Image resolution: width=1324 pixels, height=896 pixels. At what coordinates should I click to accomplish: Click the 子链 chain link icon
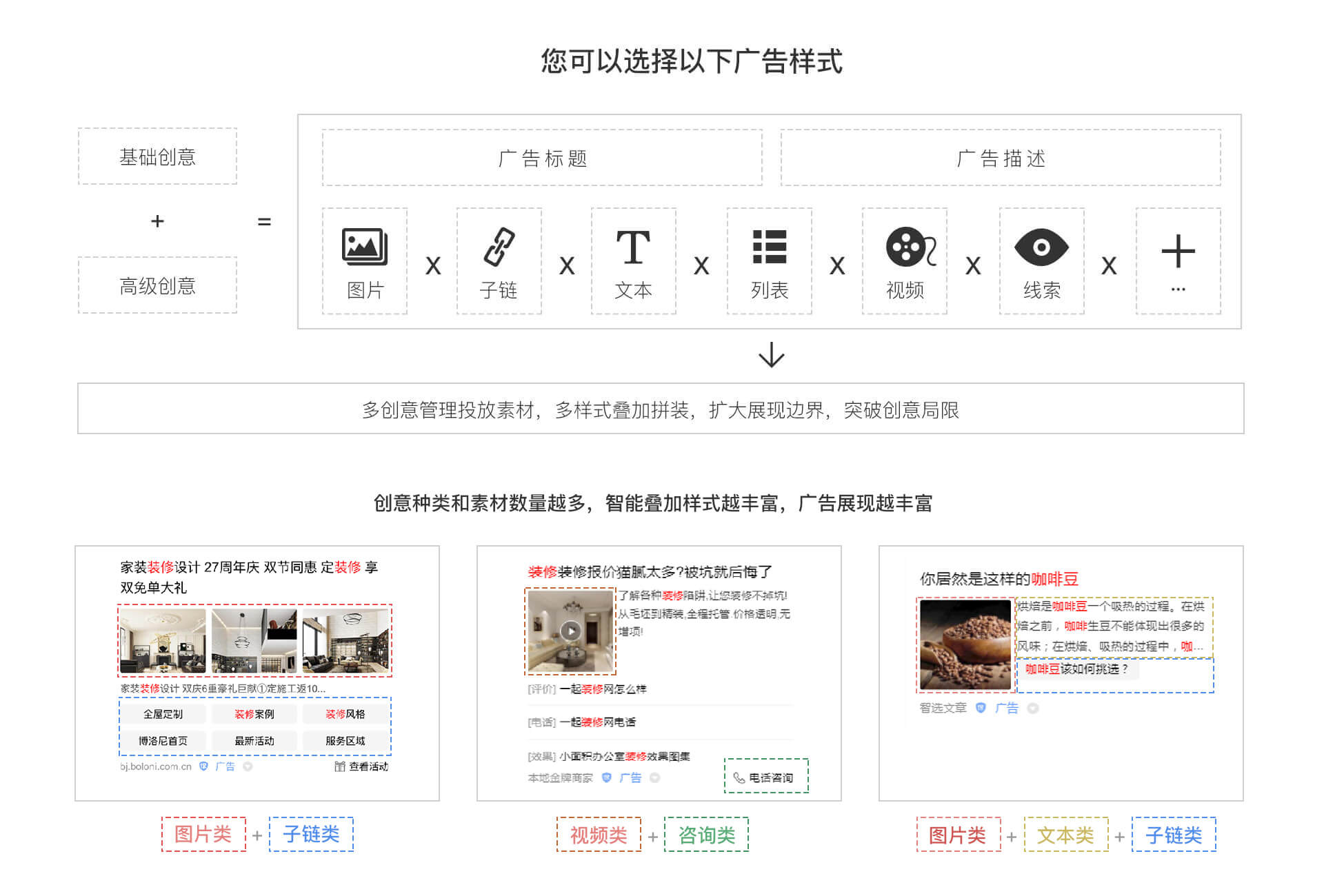pos(499,247)
